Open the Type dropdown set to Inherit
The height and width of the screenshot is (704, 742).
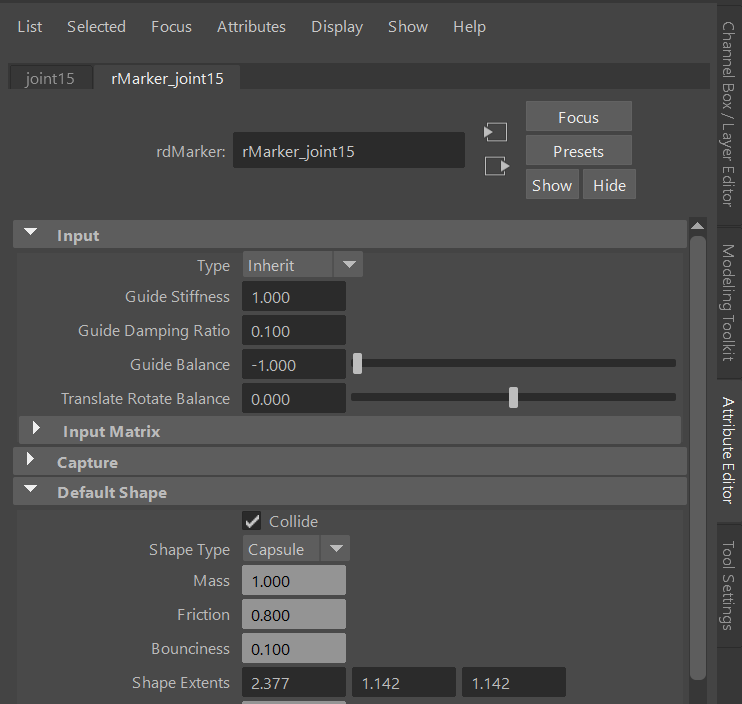[x=302, y=265]
